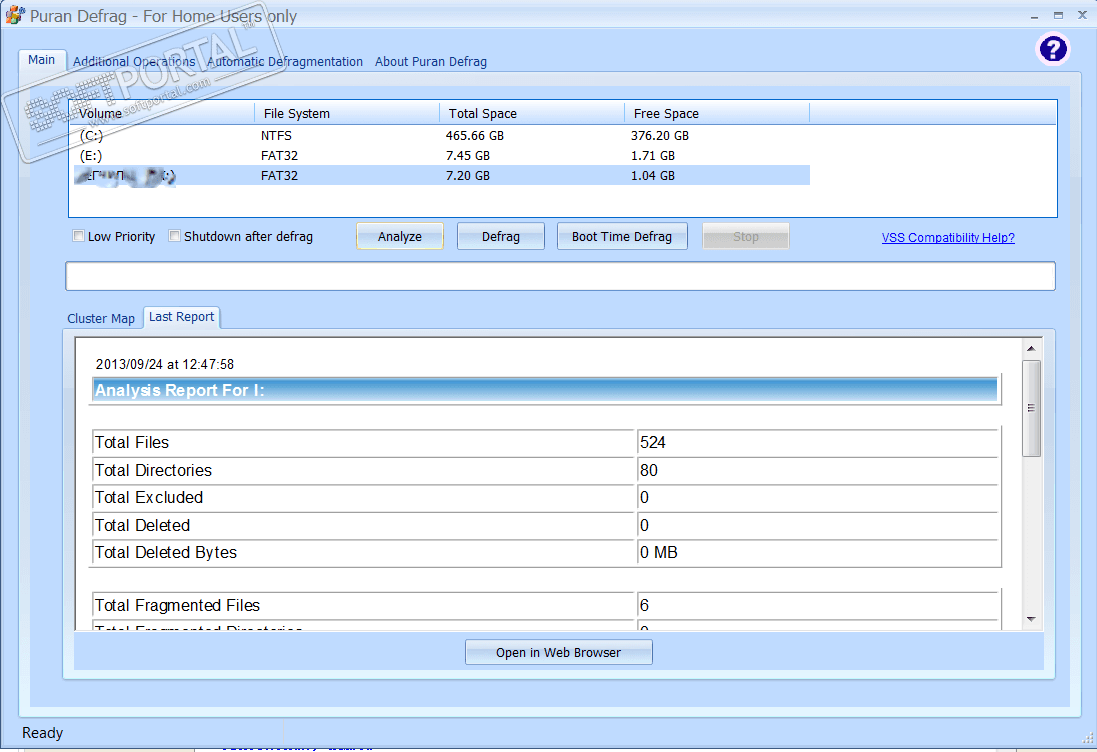Click the report scrollbar up arrow
Viewport: 1097px width, 752px height.
click(1031, 348)
